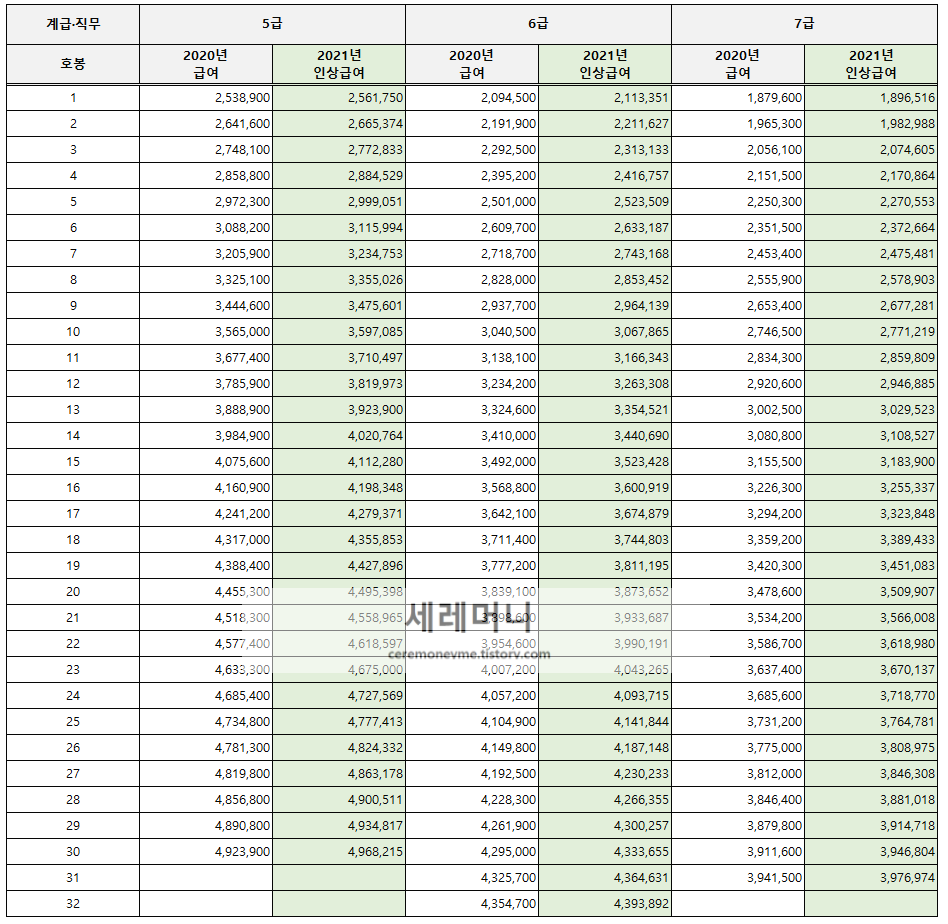Select cell 2,555,900 in row 8
Image resolution: width=948 pixels, height=924 pixels.
(738, 280)
